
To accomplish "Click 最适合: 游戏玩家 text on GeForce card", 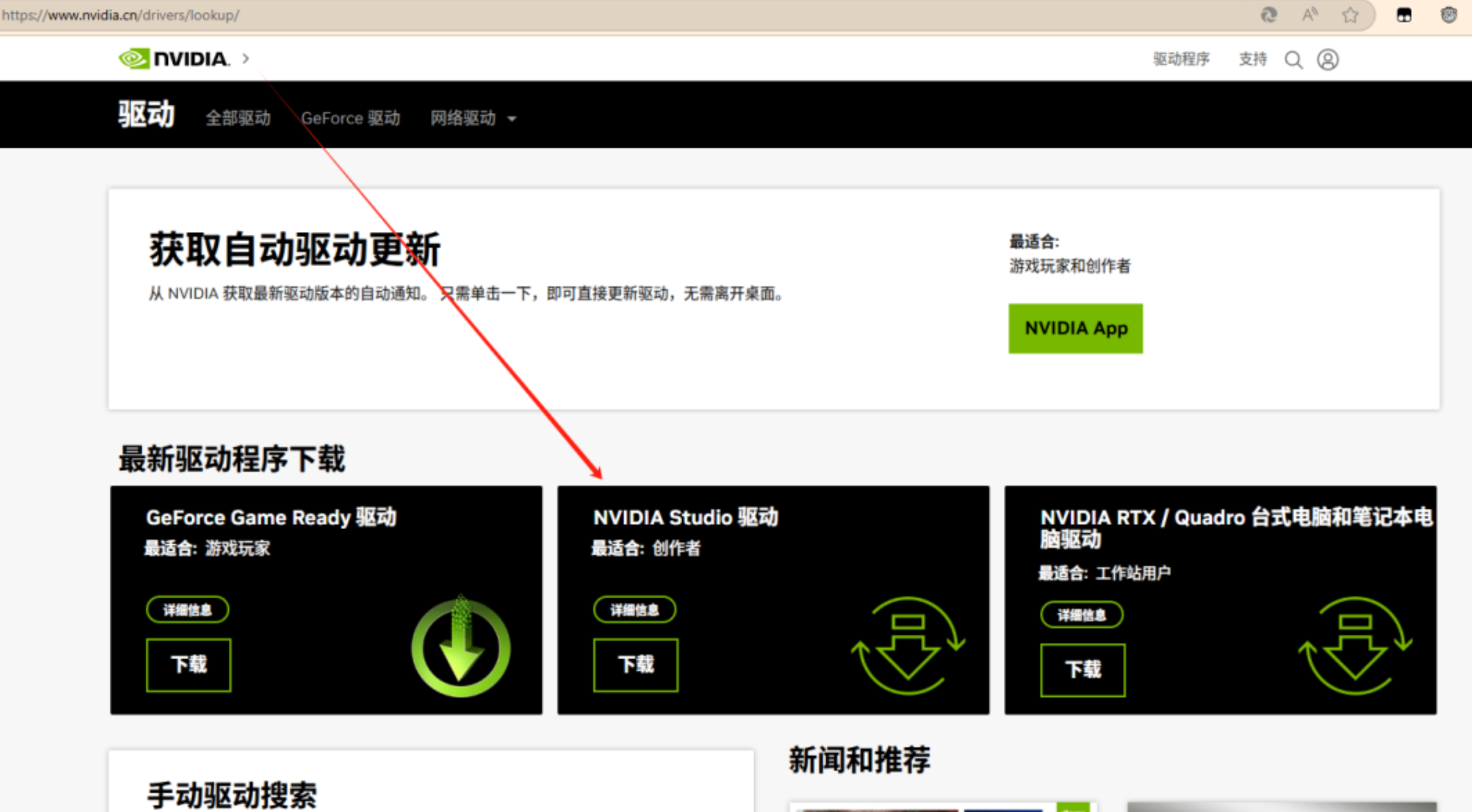I will pos(207,548).
